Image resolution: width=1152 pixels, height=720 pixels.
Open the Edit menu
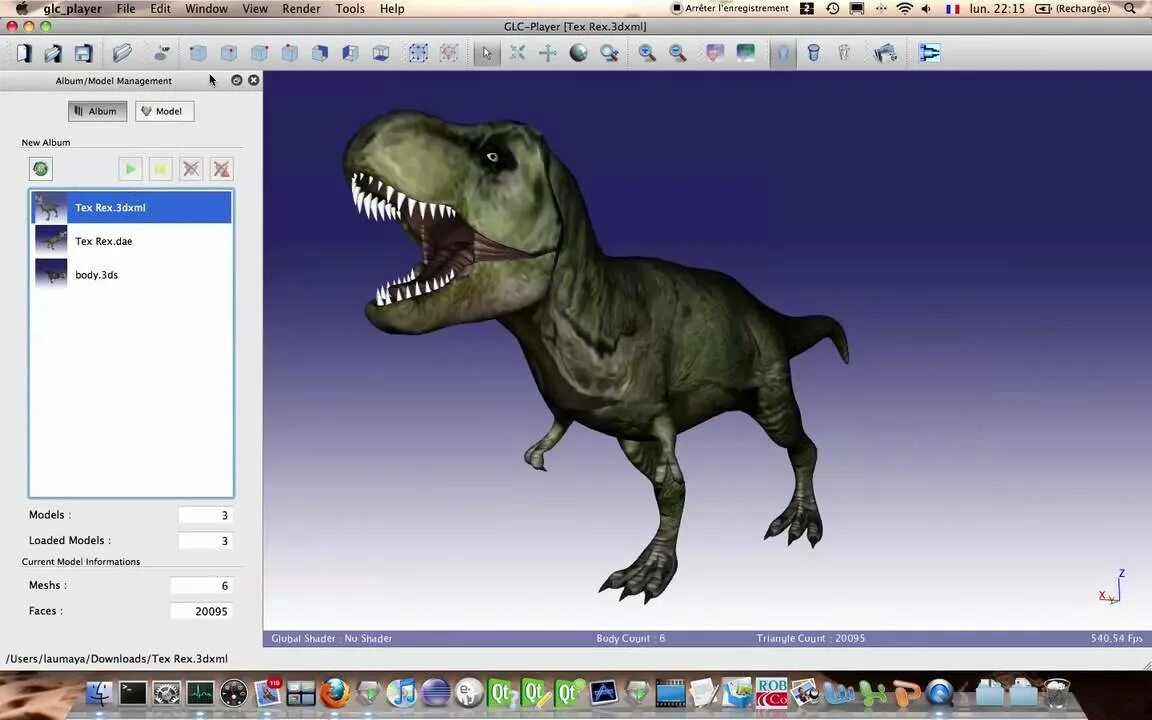[160, 9]
